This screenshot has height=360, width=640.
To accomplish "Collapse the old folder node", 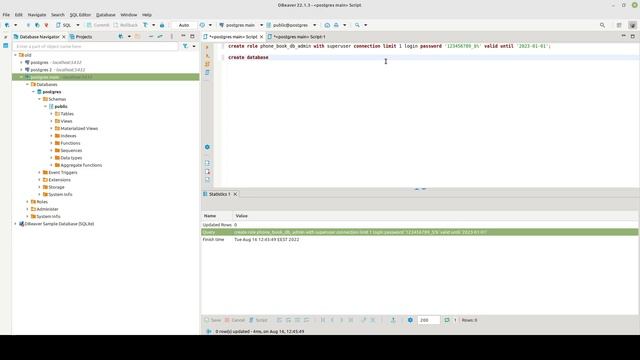I will pyautogui.click(x=16, y=55).
